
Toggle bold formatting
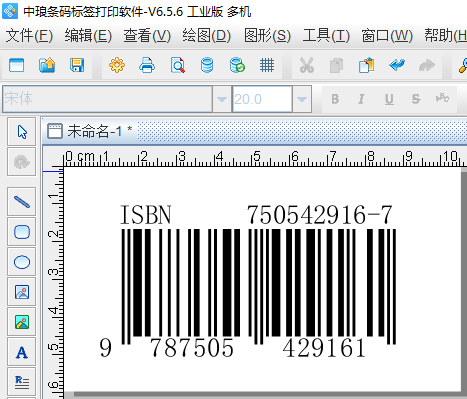(335, 99)
